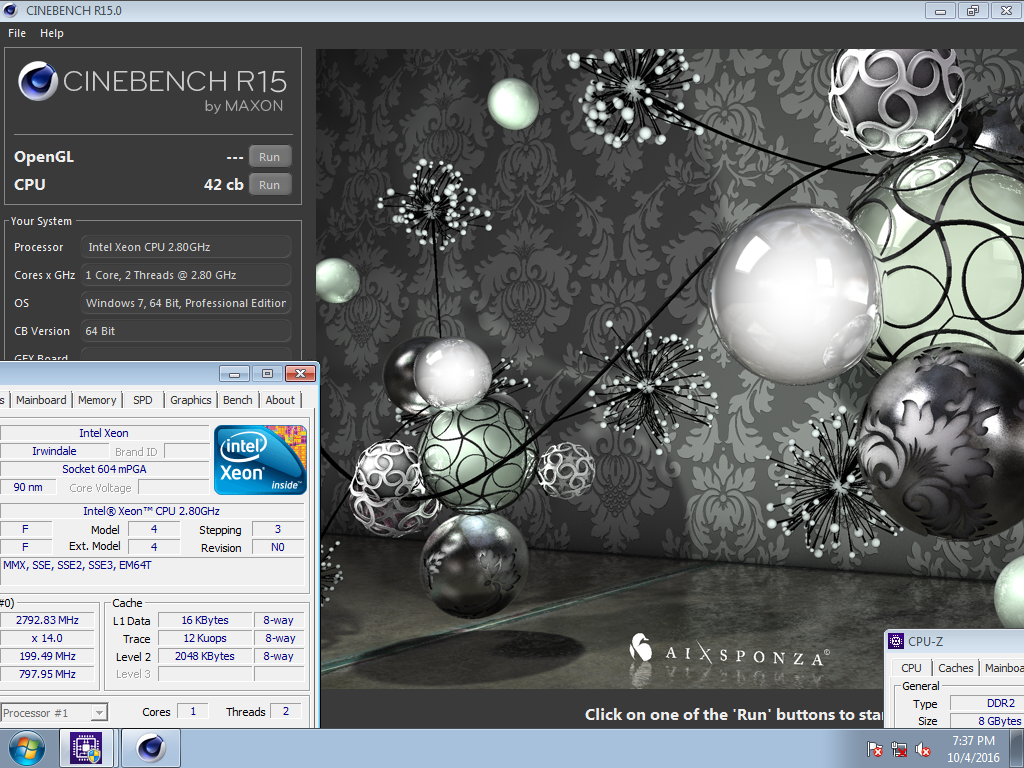Click the x 14.0 multiplier value
Image resolution: width=1024 pixels, height=768 pixels.
(x=48, y=638)
